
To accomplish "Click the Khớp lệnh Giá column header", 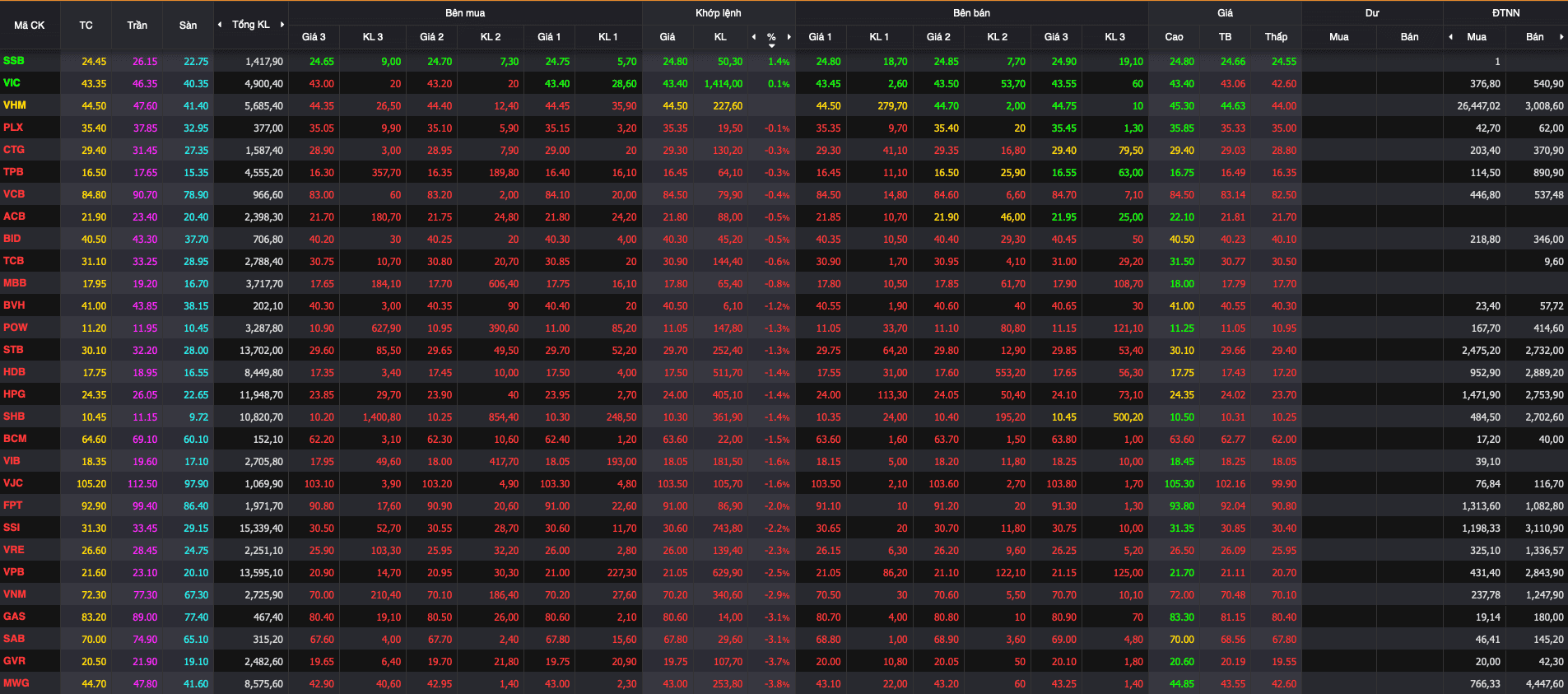I will pyautogui.click(x=668, y=37).
